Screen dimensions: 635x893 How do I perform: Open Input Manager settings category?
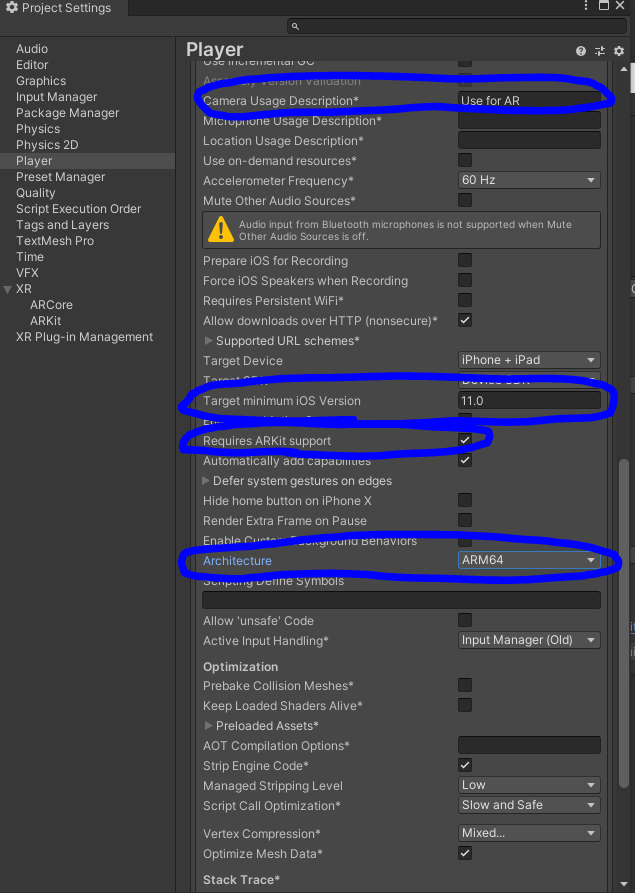coord(56,97)
